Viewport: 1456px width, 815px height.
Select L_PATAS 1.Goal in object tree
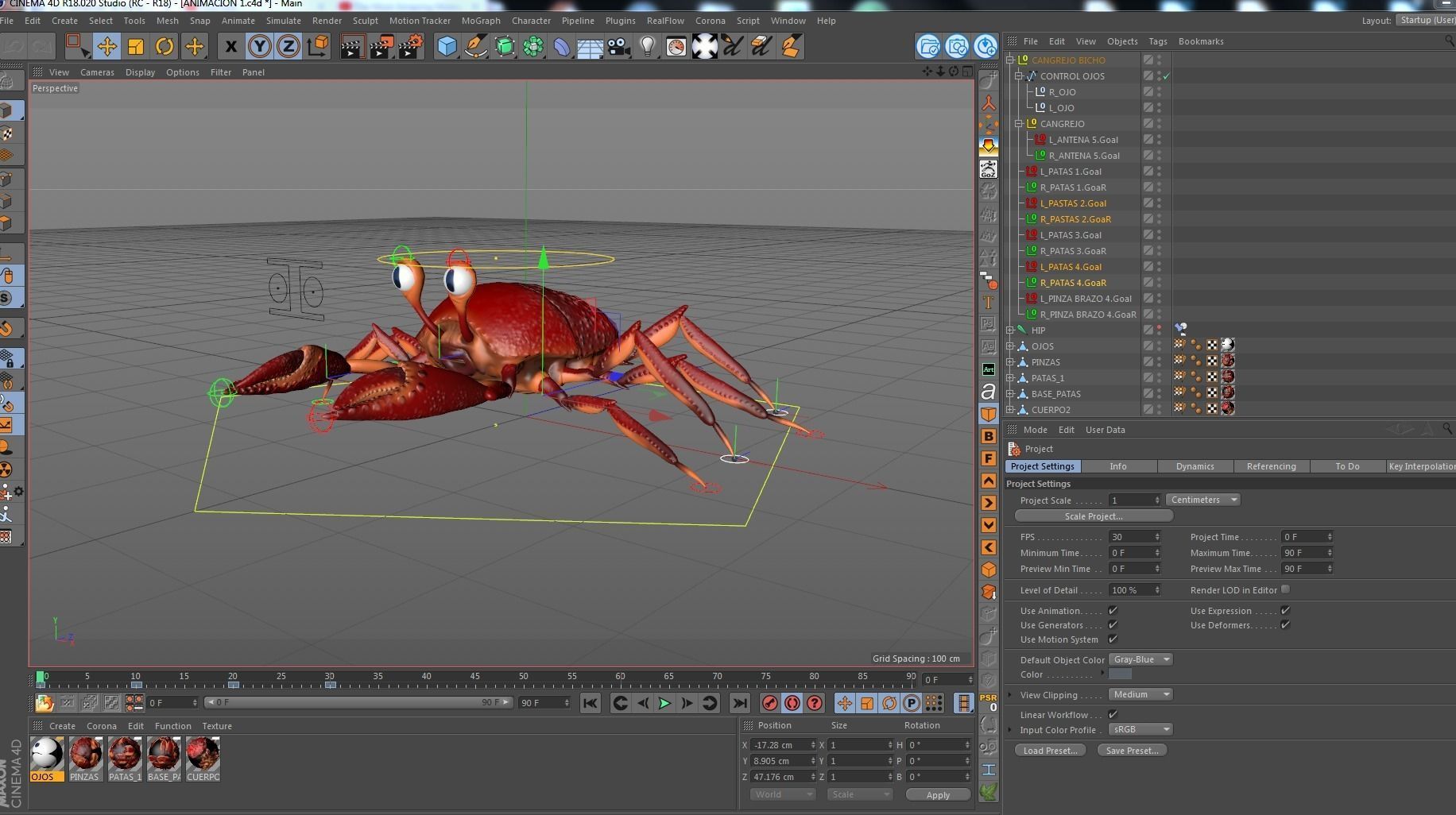1071,172
